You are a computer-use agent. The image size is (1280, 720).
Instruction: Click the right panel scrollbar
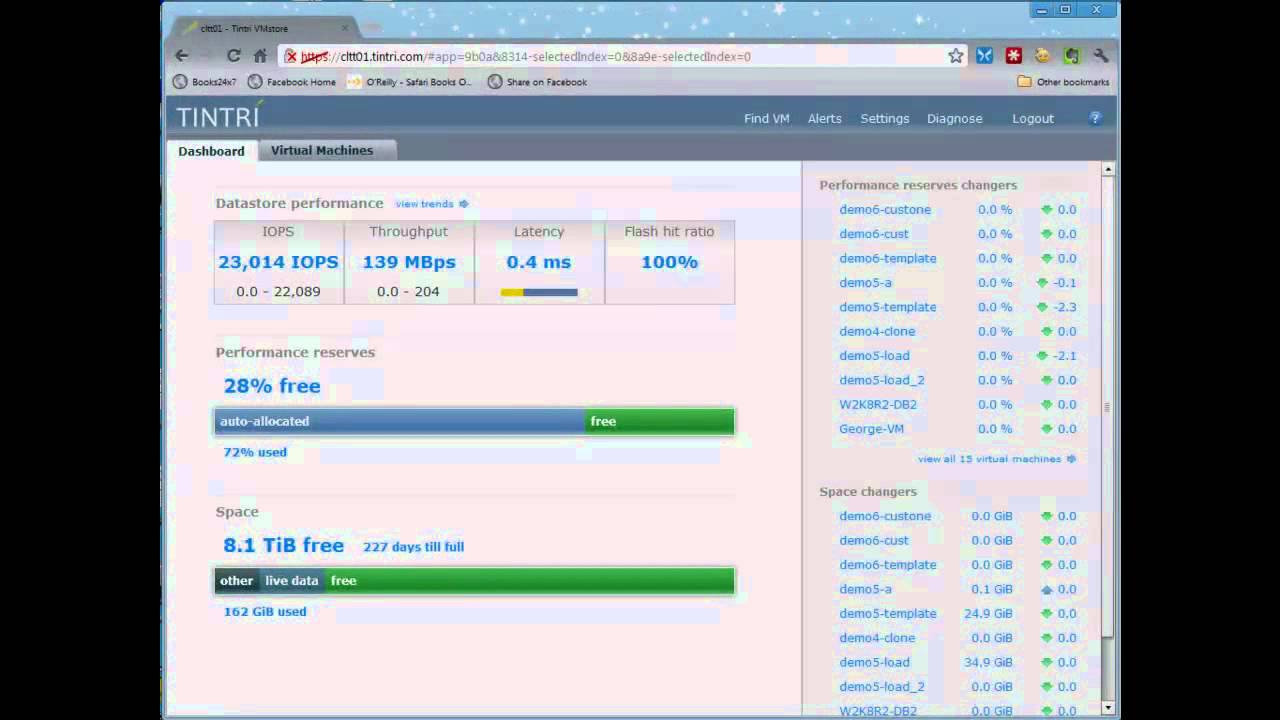[1107, 407]
